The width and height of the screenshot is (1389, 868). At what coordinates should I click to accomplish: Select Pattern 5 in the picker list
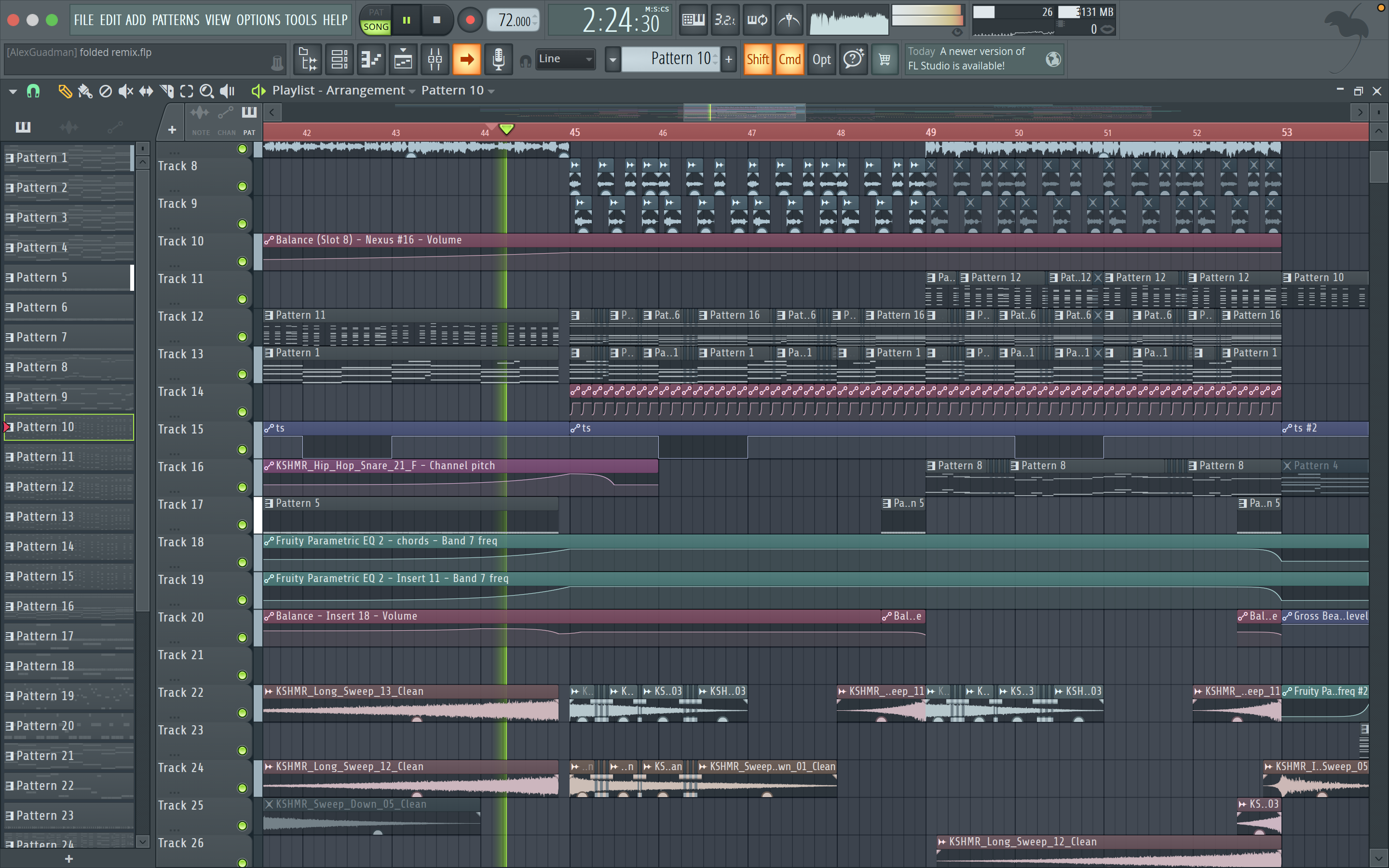coord(69,278)
